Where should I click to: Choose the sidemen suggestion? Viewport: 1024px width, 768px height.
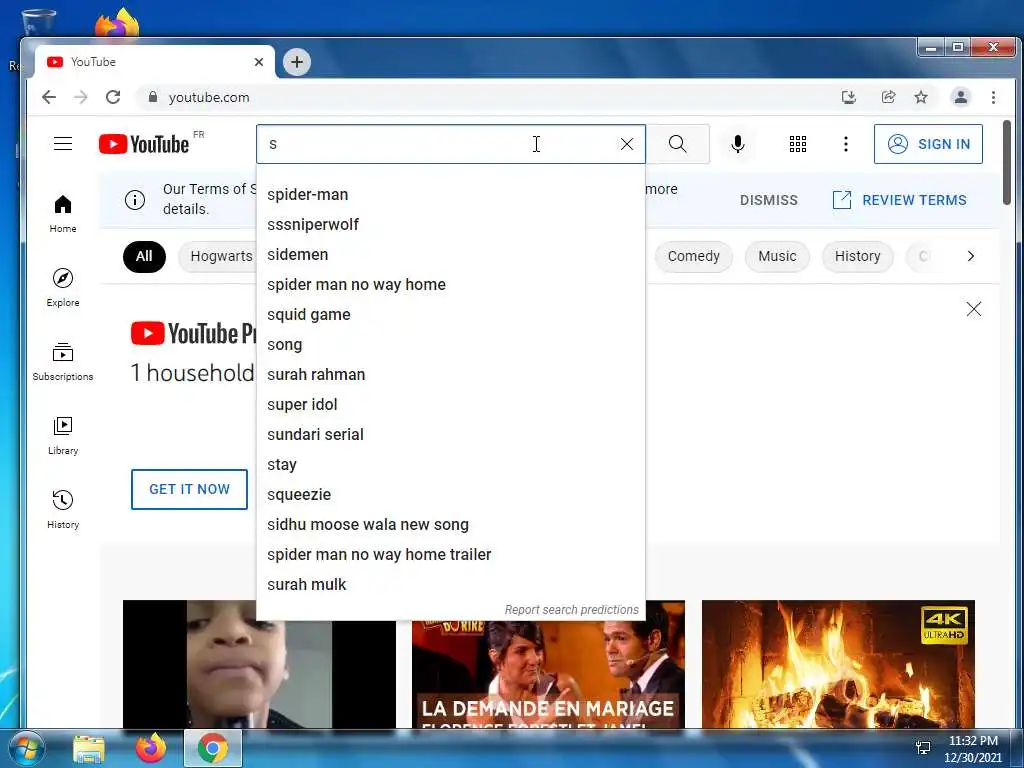pos(451,255)
